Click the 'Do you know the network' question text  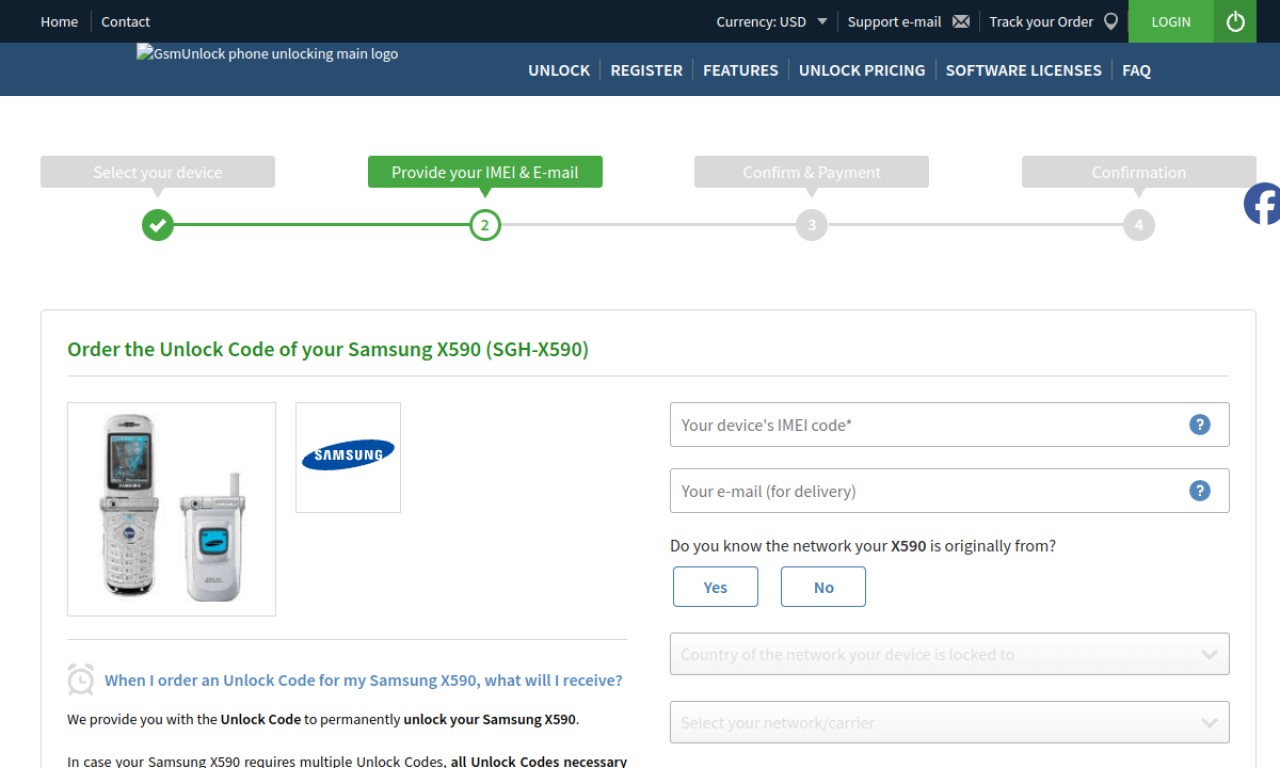863,546
